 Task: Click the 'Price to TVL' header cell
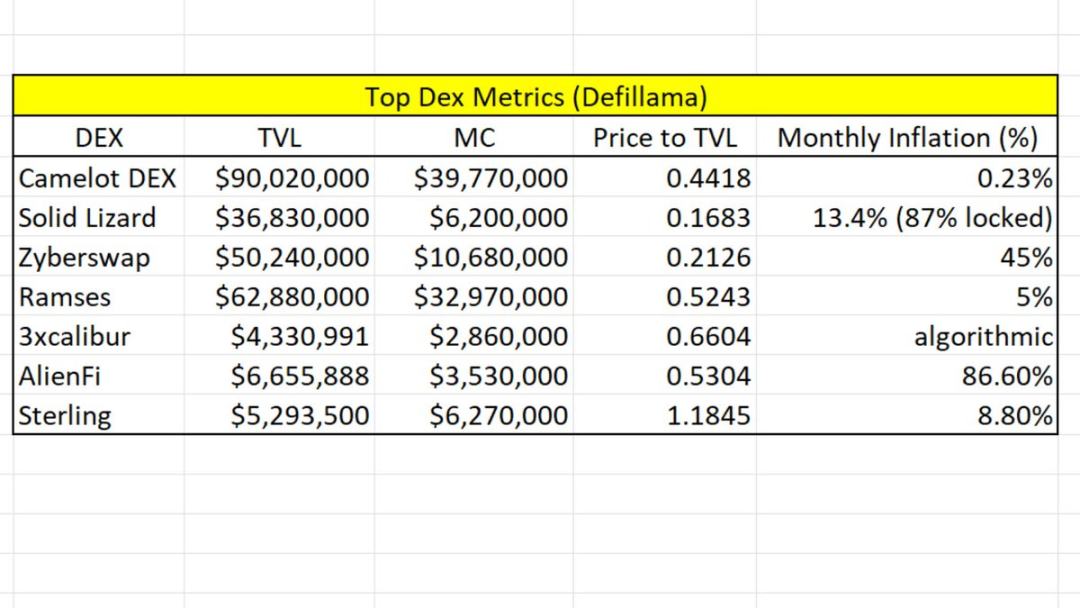[665, 137]
